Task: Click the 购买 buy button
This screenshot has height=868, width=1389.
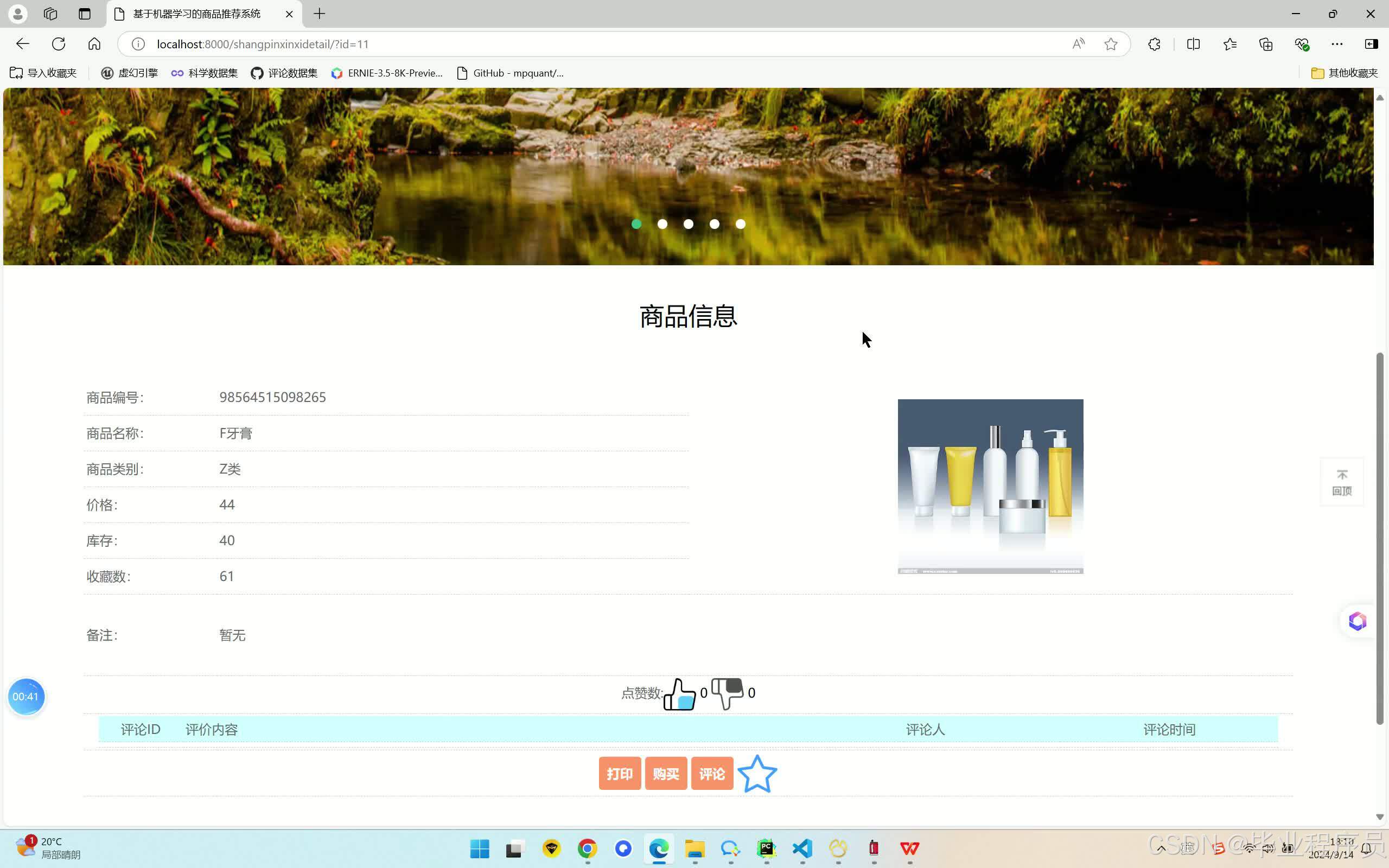Action: point(666,774)
